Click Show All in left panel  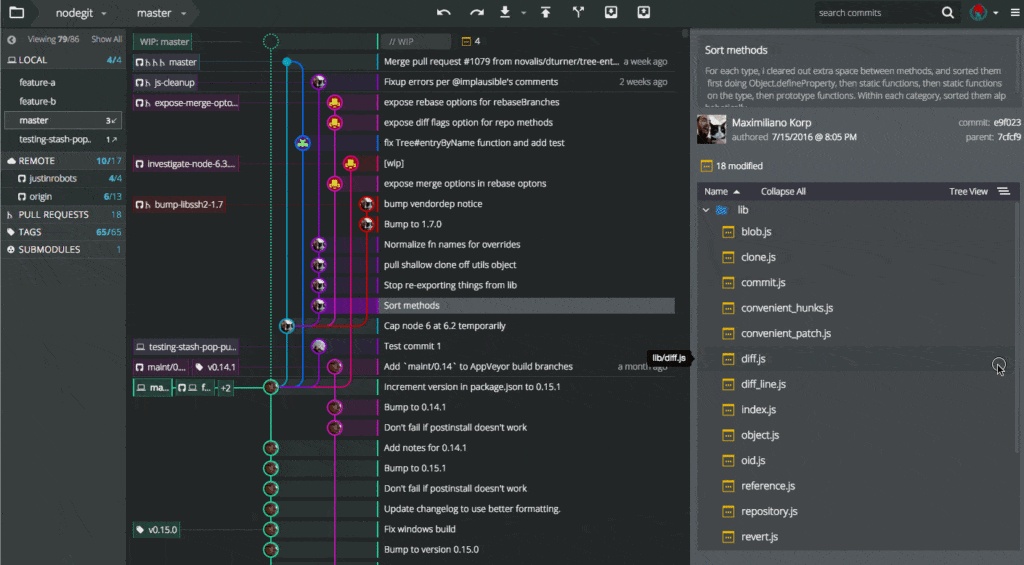tap(106, 39)
